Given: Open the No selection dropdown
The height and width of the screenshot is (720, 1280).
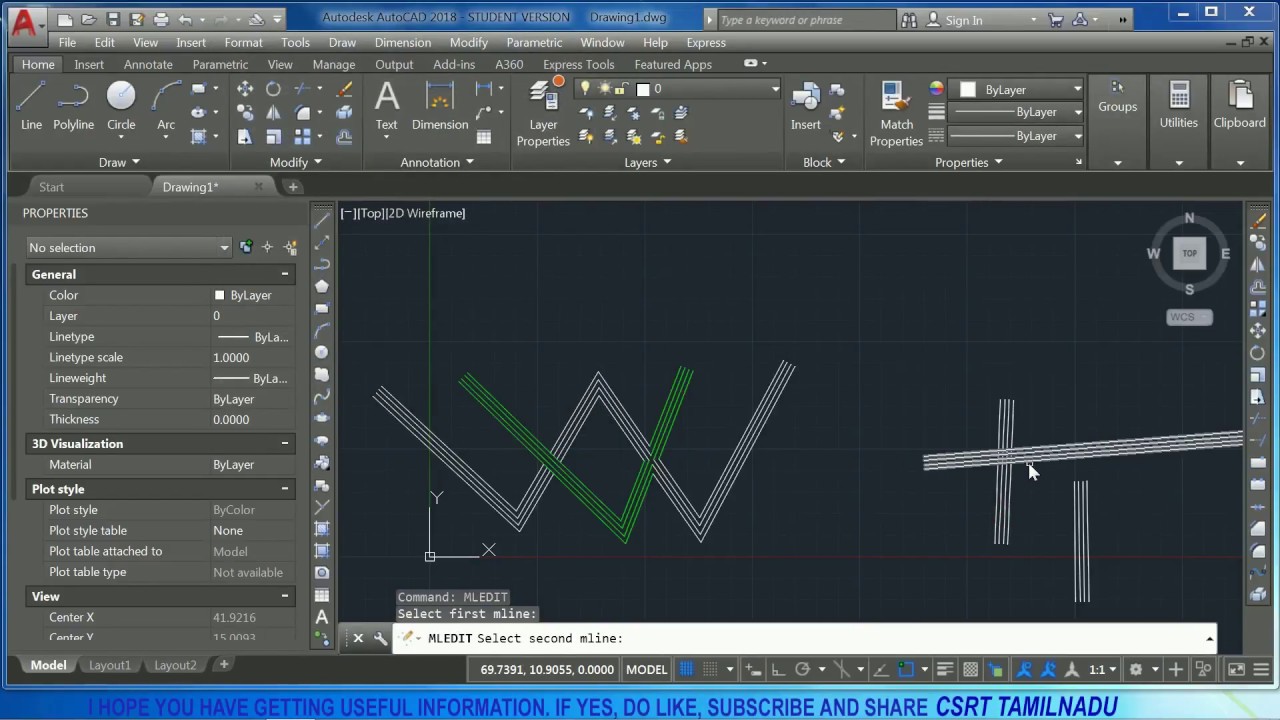Looking at the screenshot, I should pyautogui.click(x=128, y=247).
